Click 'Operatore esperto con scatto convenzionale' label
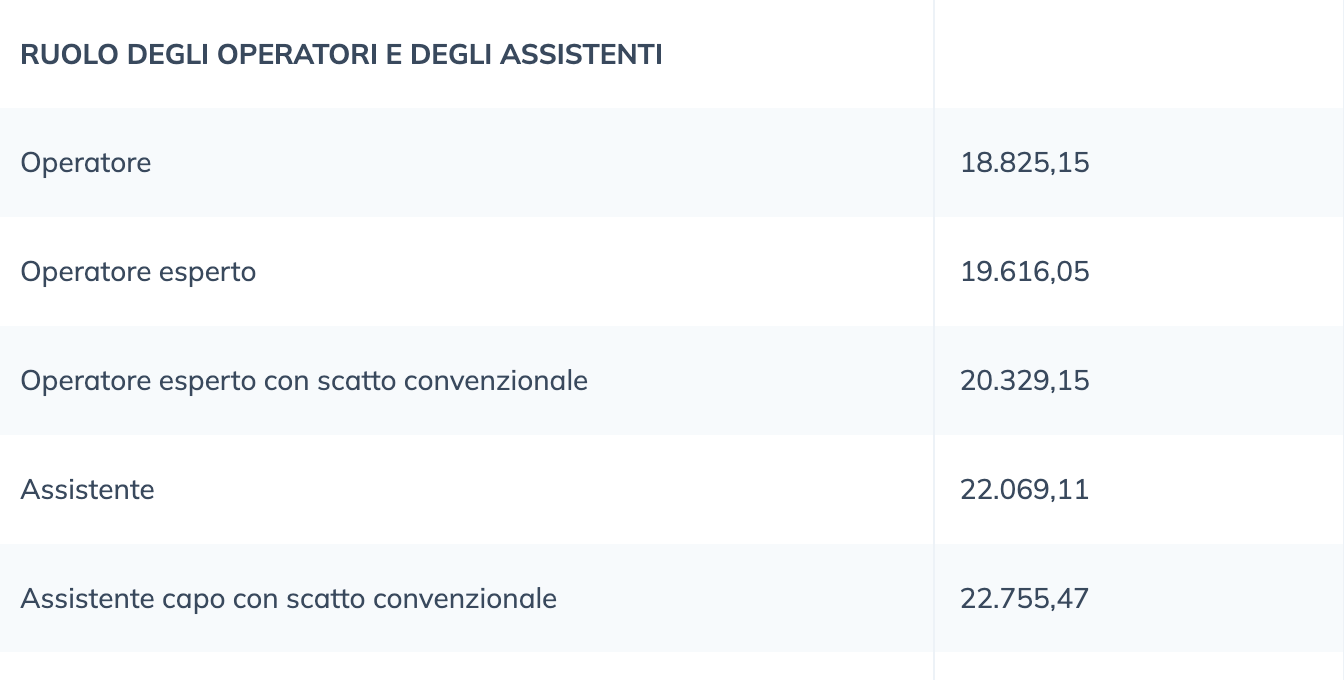The image size is (1344, 680). pos(304,381)
